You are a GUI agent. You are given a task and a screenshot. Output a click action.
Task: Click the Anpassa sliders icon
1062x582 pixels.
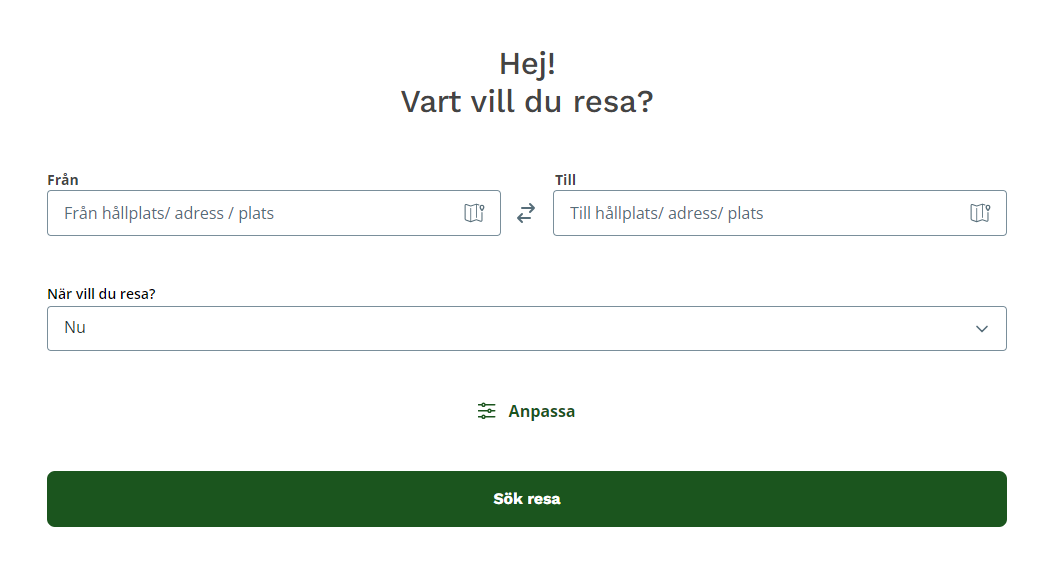486,411
